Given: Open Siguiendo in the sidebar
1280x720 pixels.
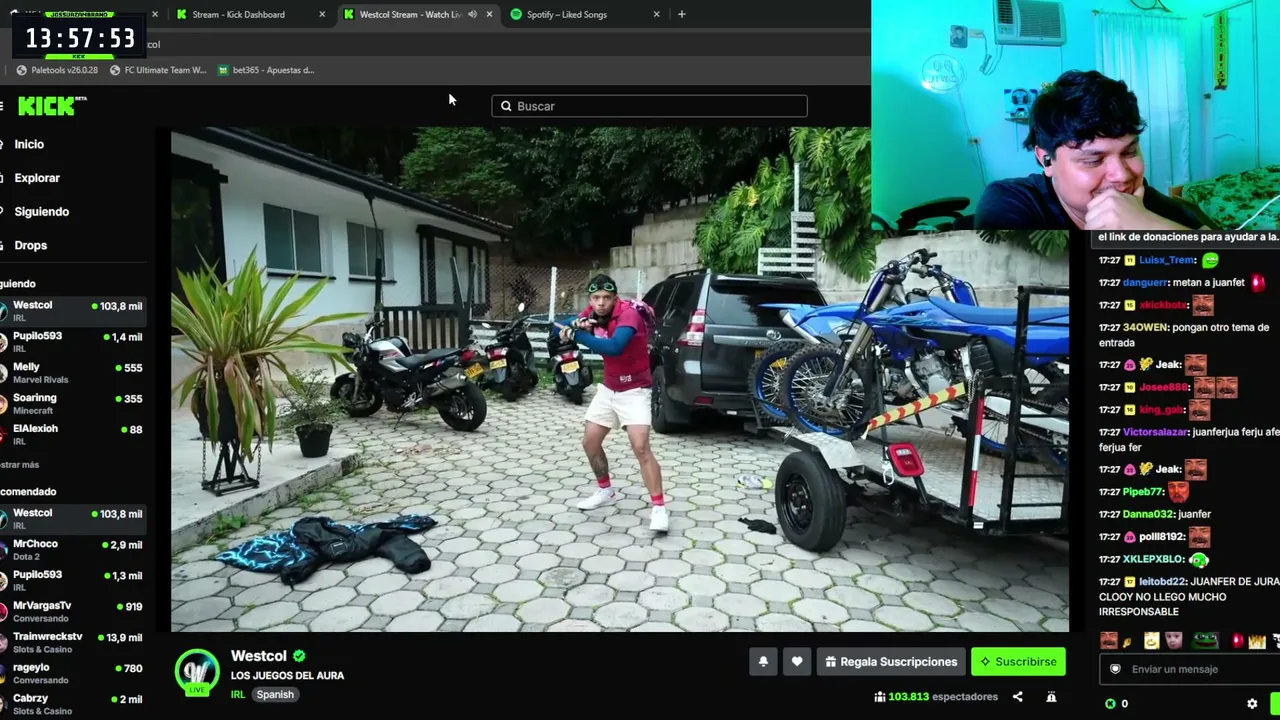Looking at the screenshot, I should 41,212.
